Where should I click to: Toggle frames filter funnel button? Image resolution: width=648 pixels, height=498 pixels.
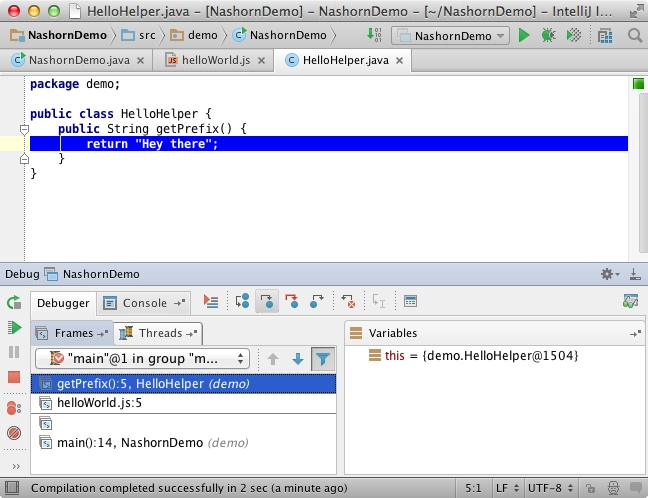coord(323,359)
